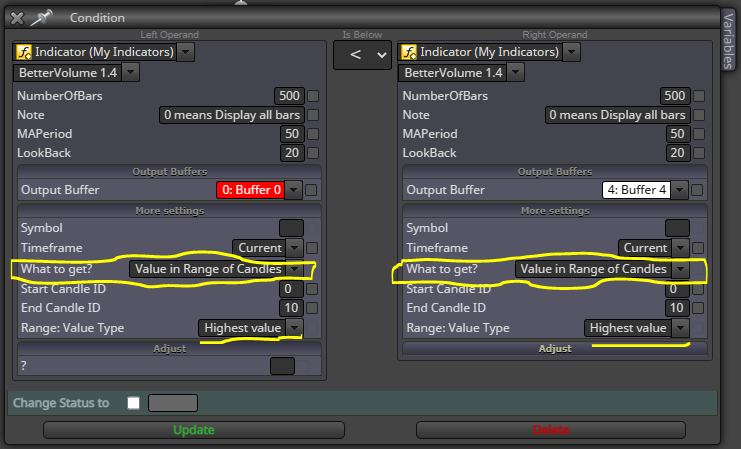Click right More settings section header
The height and width of the screenshot is (449, 741).
(x=555, y=211)
